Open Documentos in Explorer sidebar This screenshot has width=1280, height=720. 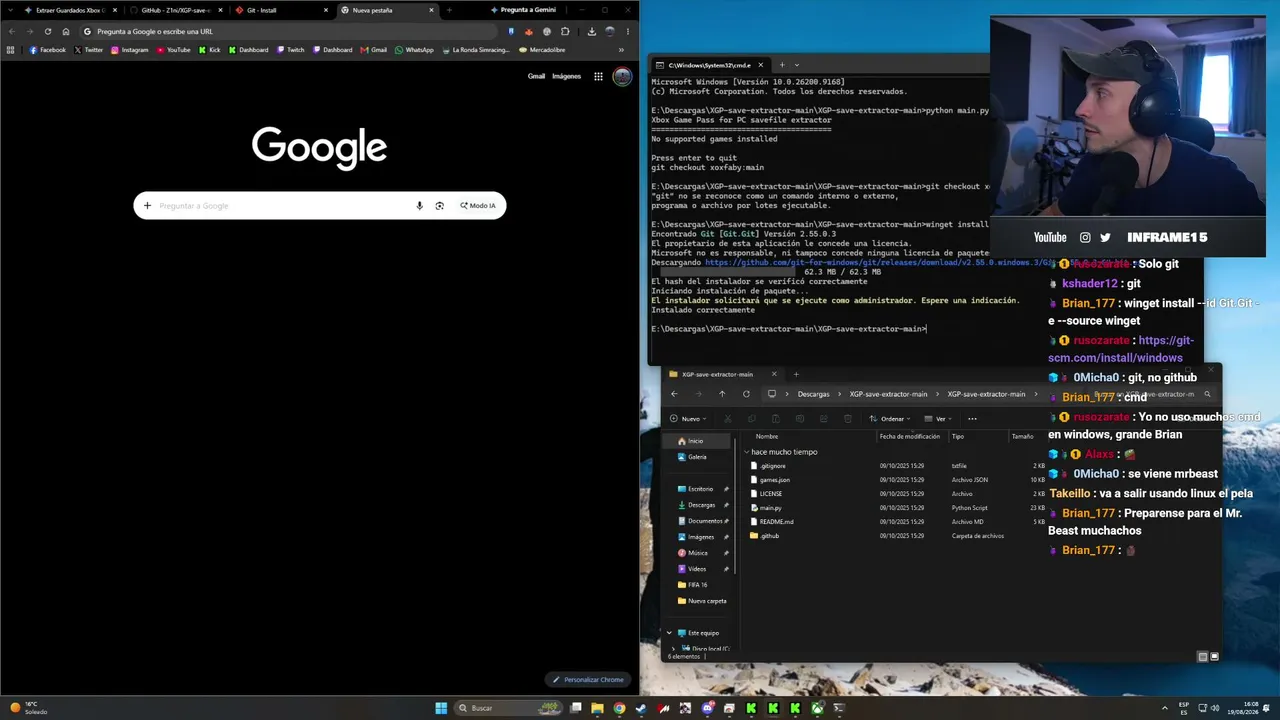[x=705, y=521]
